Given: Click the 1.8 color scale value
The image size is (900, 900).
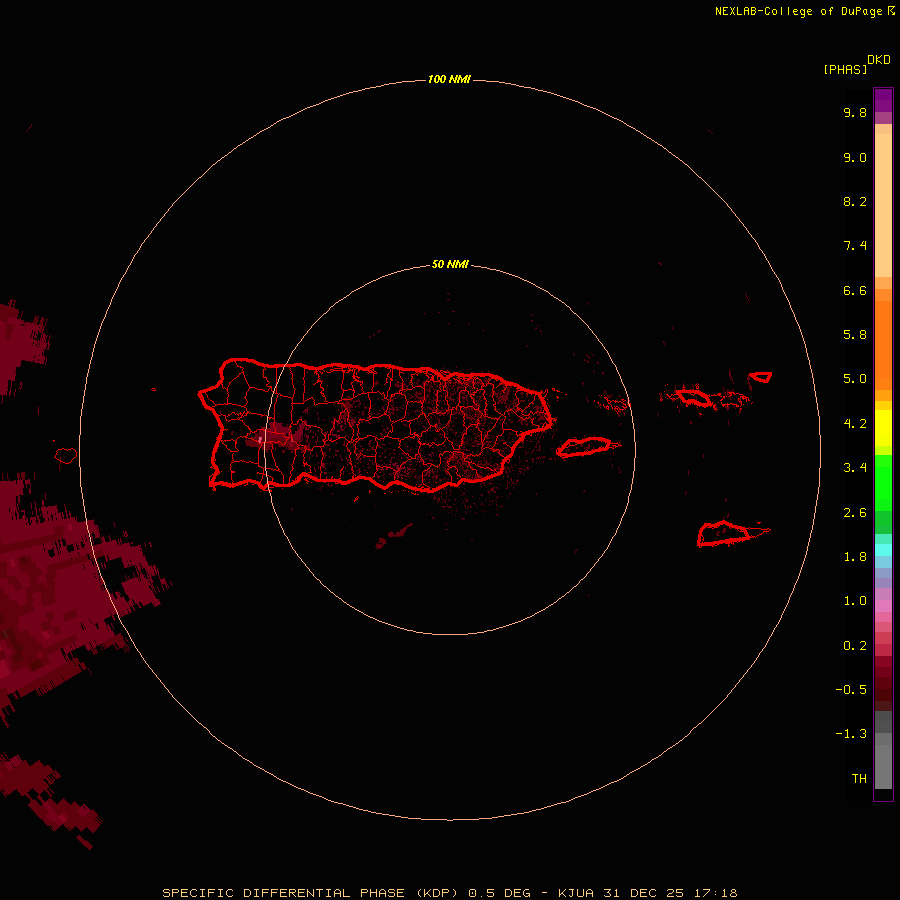Looking at the screenshot, I should (x=855, y=557).
